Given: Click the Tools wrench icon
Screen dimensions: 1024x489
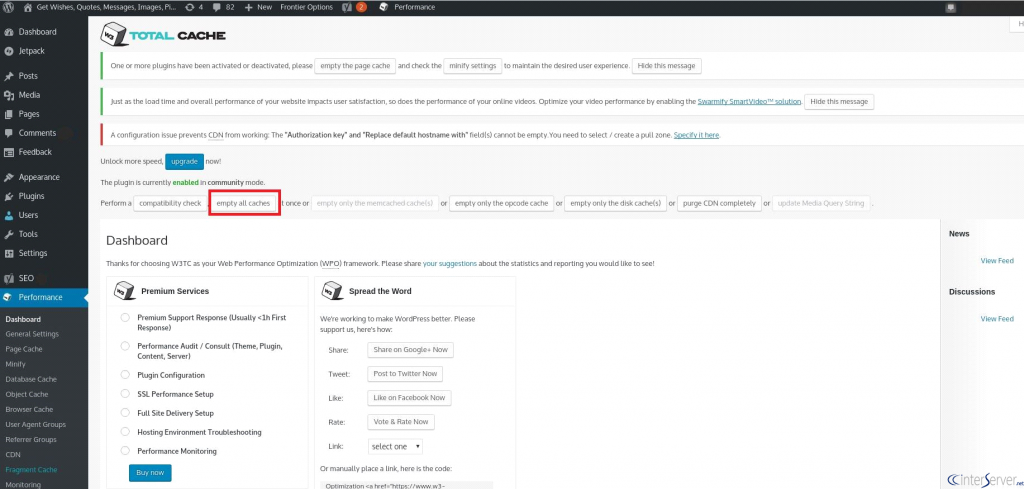Looking at the screenshot, I should click(x=9, y=234).
